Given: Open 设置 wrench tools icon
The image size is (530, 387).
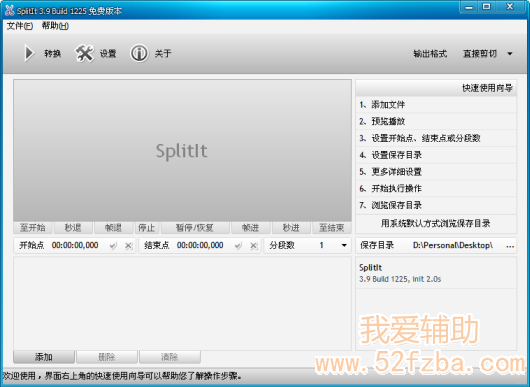Looking at the screenshot, I should click(x=84, y=53).
